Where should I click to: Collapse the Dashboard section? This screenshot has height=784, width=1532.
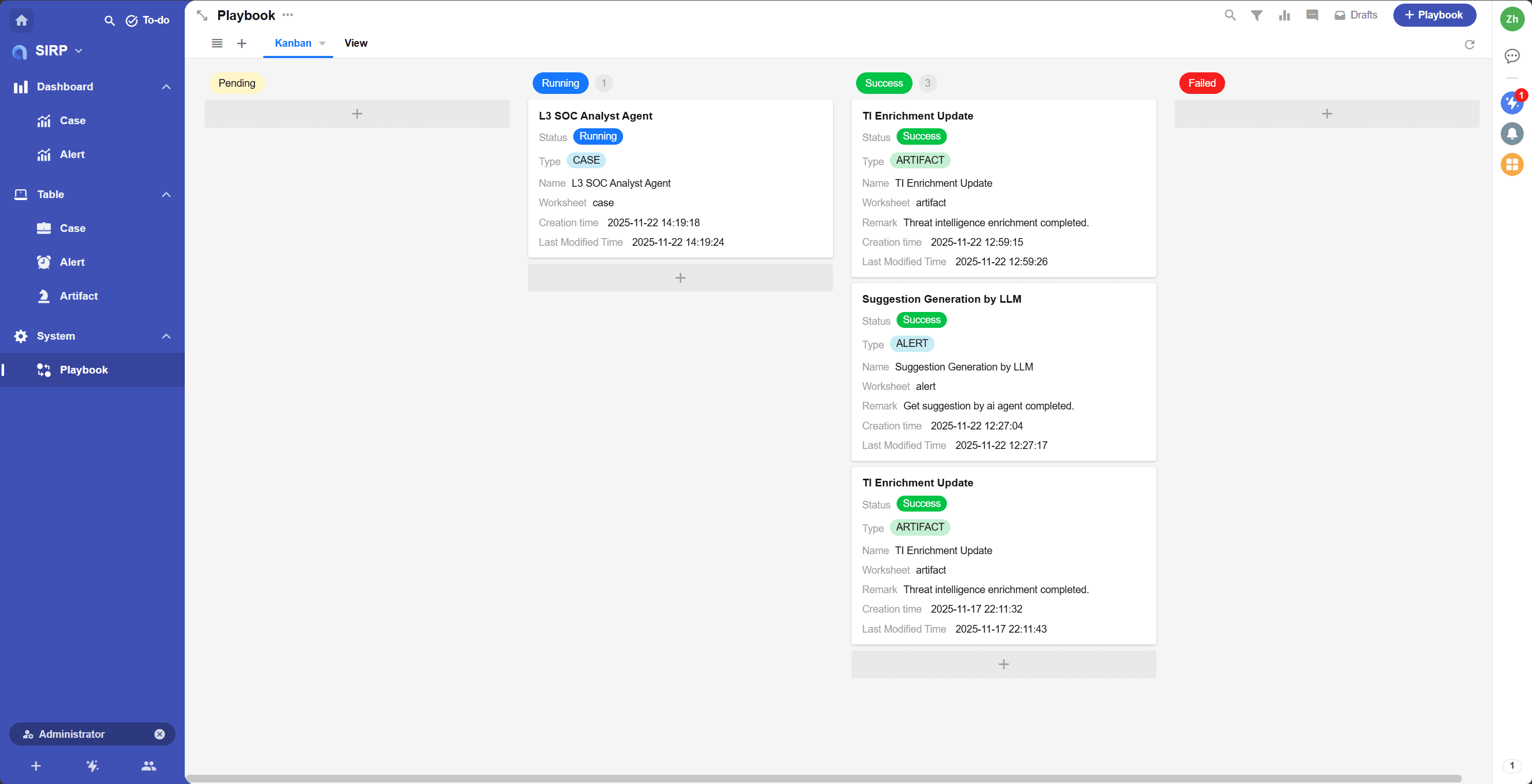166,87
